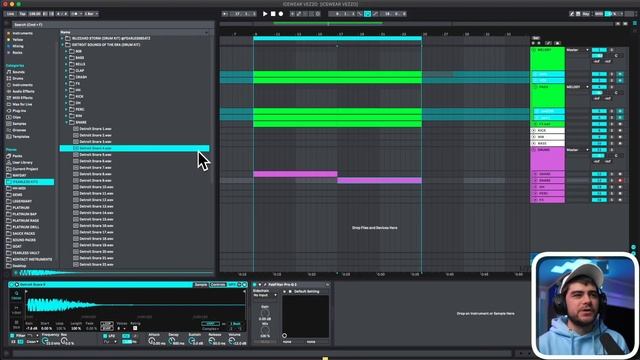Click the Tap tempo button
The height and width of the screenshot is (360, 640).
(x=22, y=14)
